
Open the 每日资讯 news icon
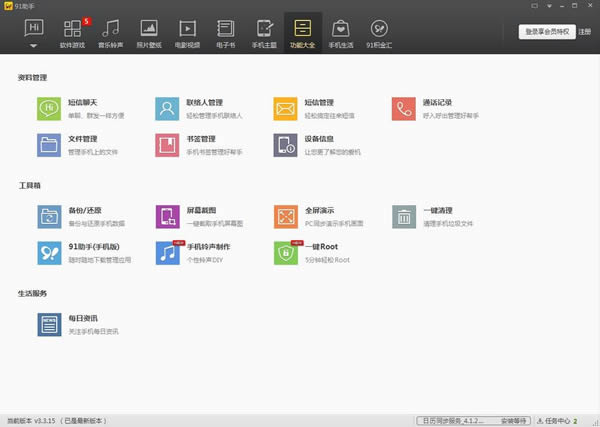pos(49,324)
